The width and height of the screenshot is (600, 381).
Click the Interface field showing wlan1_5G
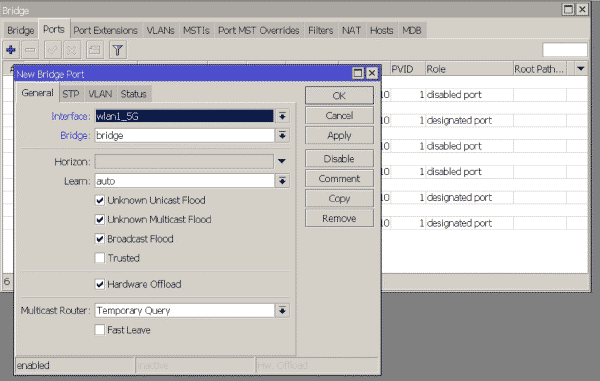click(x=184, y=116)
